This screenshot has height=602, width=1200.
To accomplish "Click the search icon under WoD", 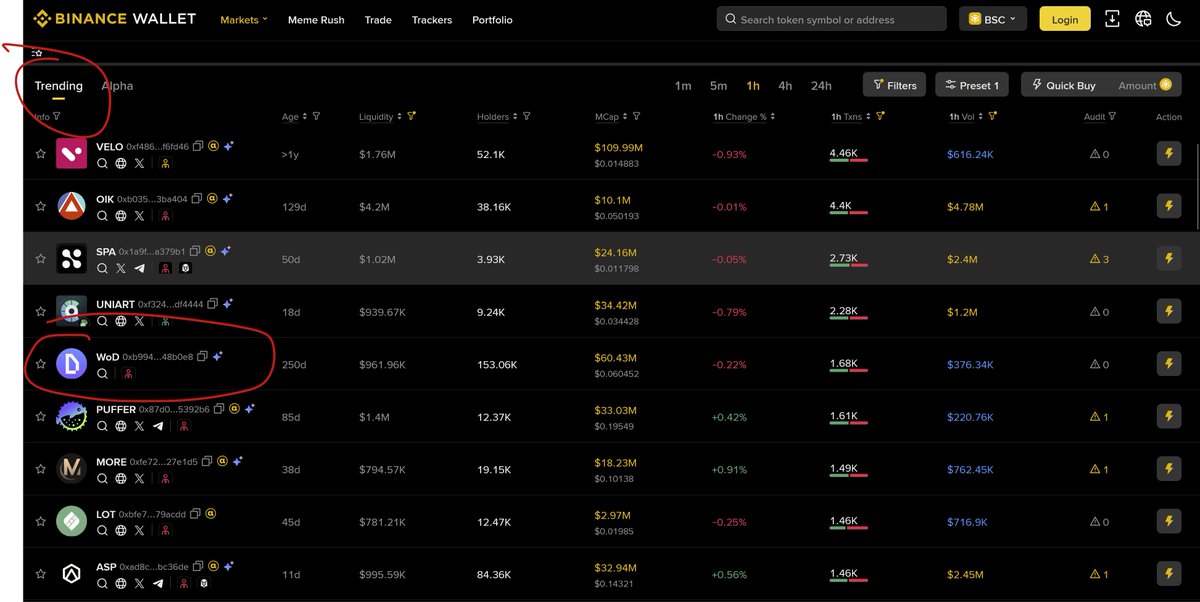I will [102, 373].
